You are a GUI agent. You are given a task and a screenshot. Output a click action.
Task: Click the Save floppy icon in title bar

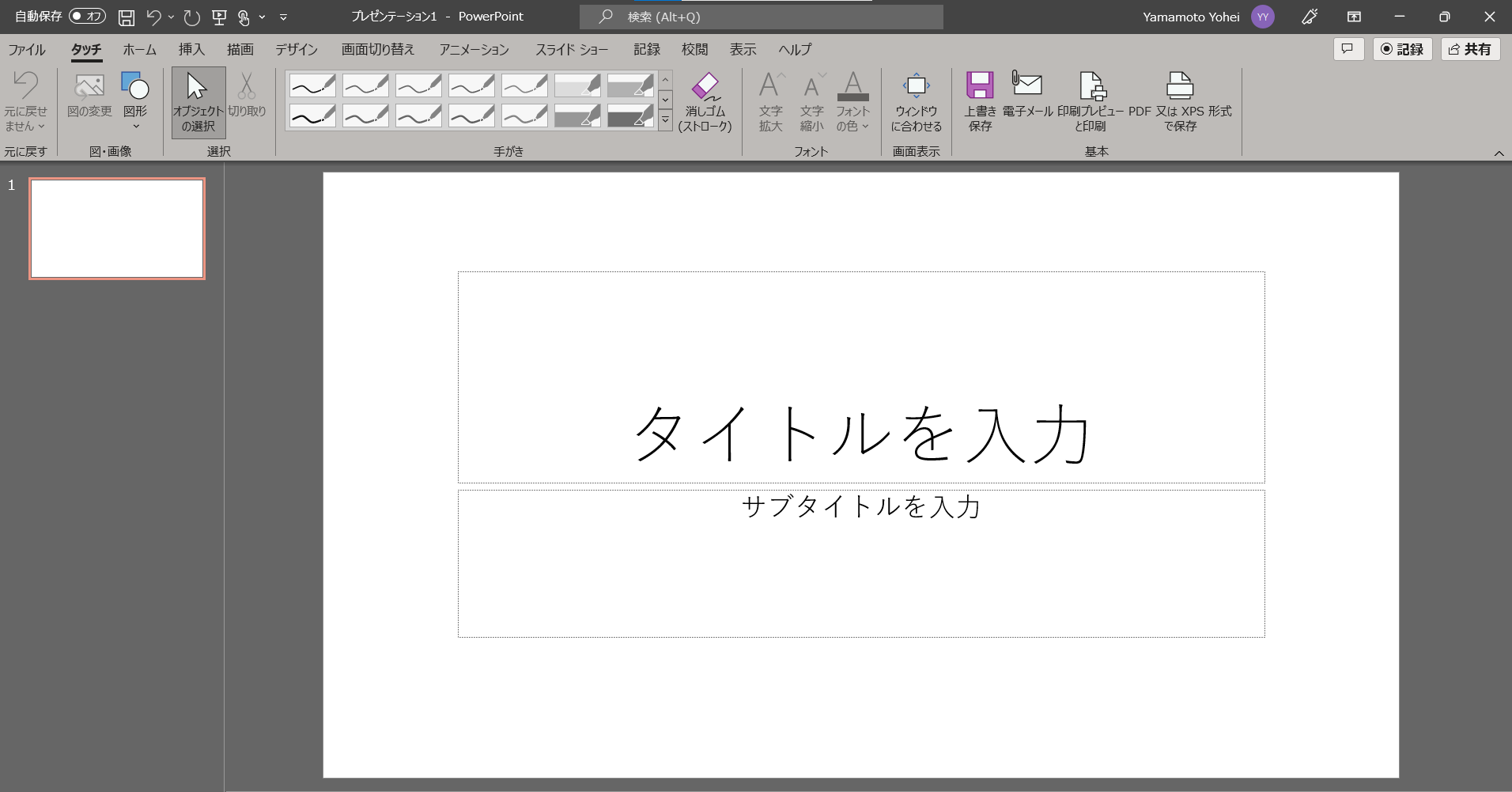[126, 17]
